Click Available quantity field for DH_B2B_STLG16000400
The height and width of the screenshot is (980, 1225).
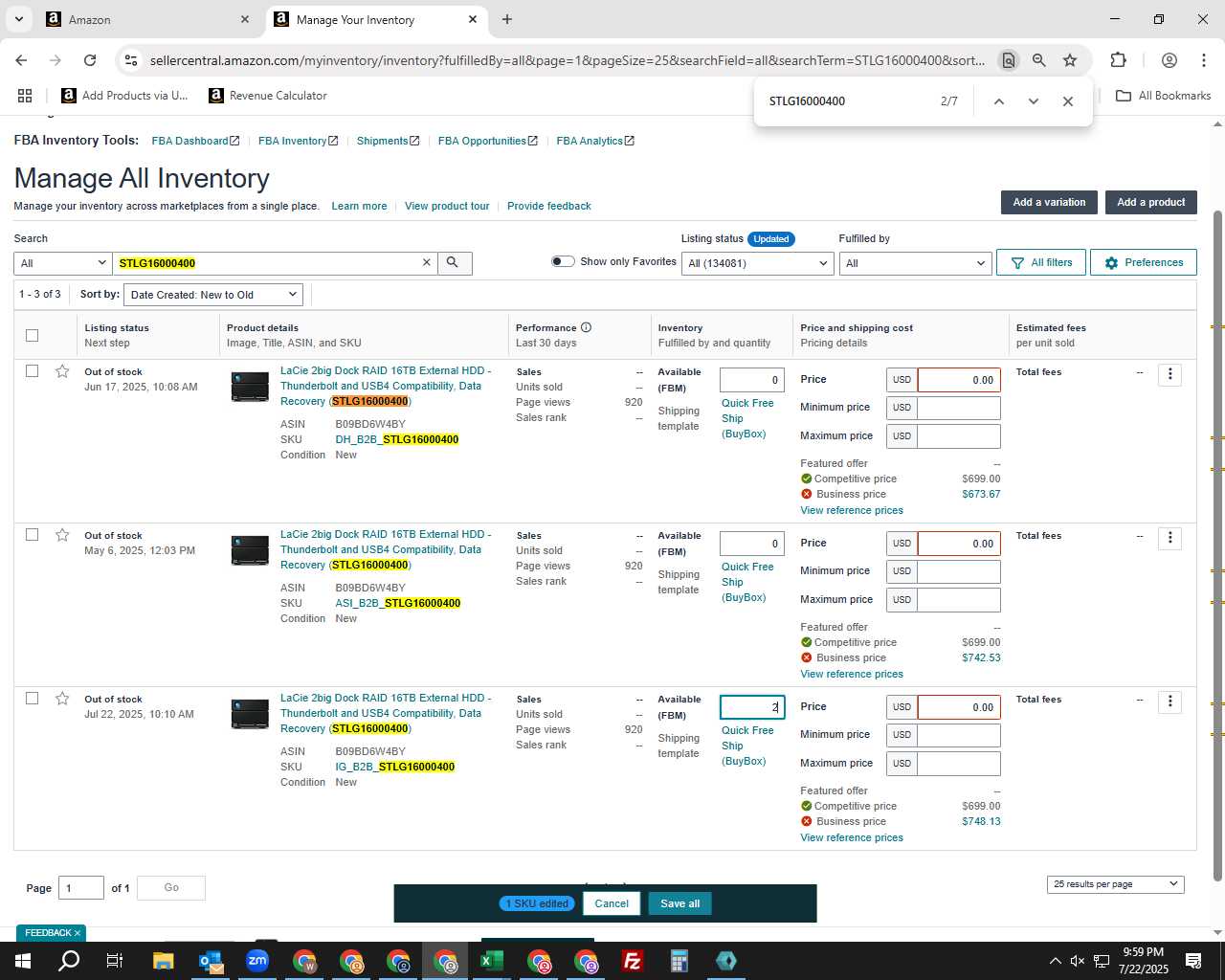pyautogui.click(x=752, y=380)
